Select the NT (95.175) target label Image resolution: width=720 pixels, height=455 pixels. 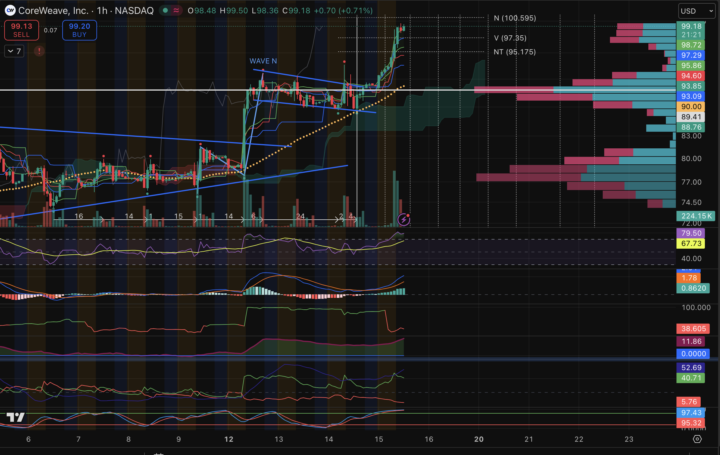tap(515, 52)
